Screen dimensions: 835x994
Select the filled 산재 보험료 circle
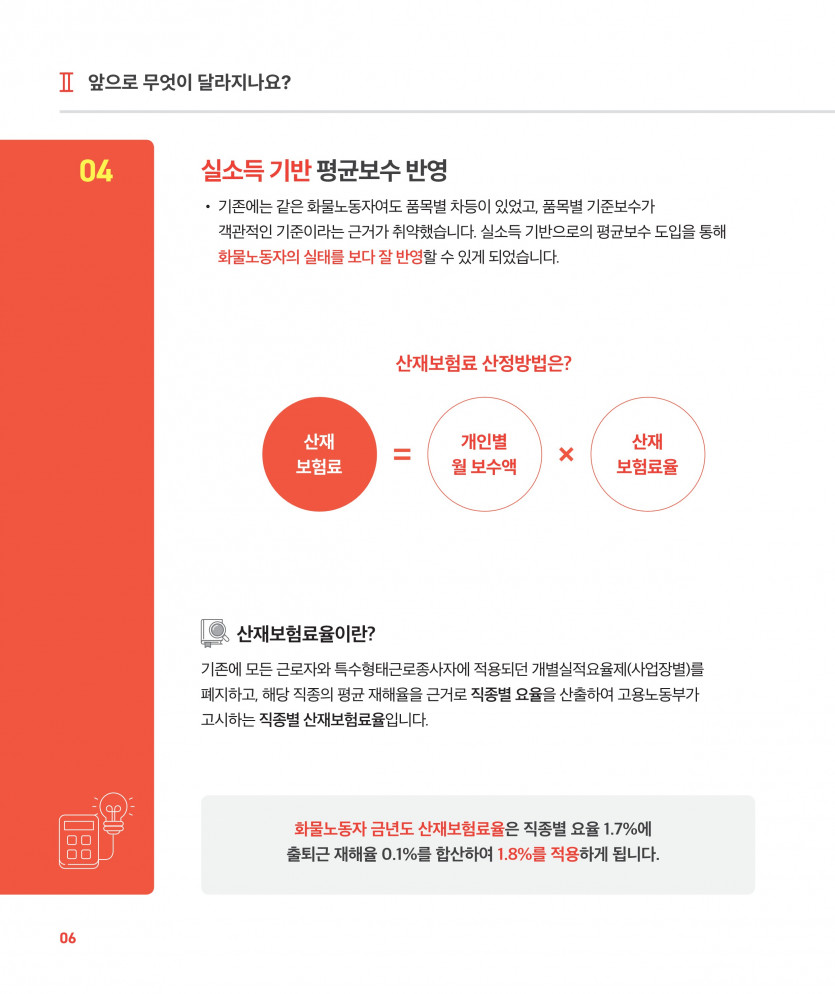(320, 454)
